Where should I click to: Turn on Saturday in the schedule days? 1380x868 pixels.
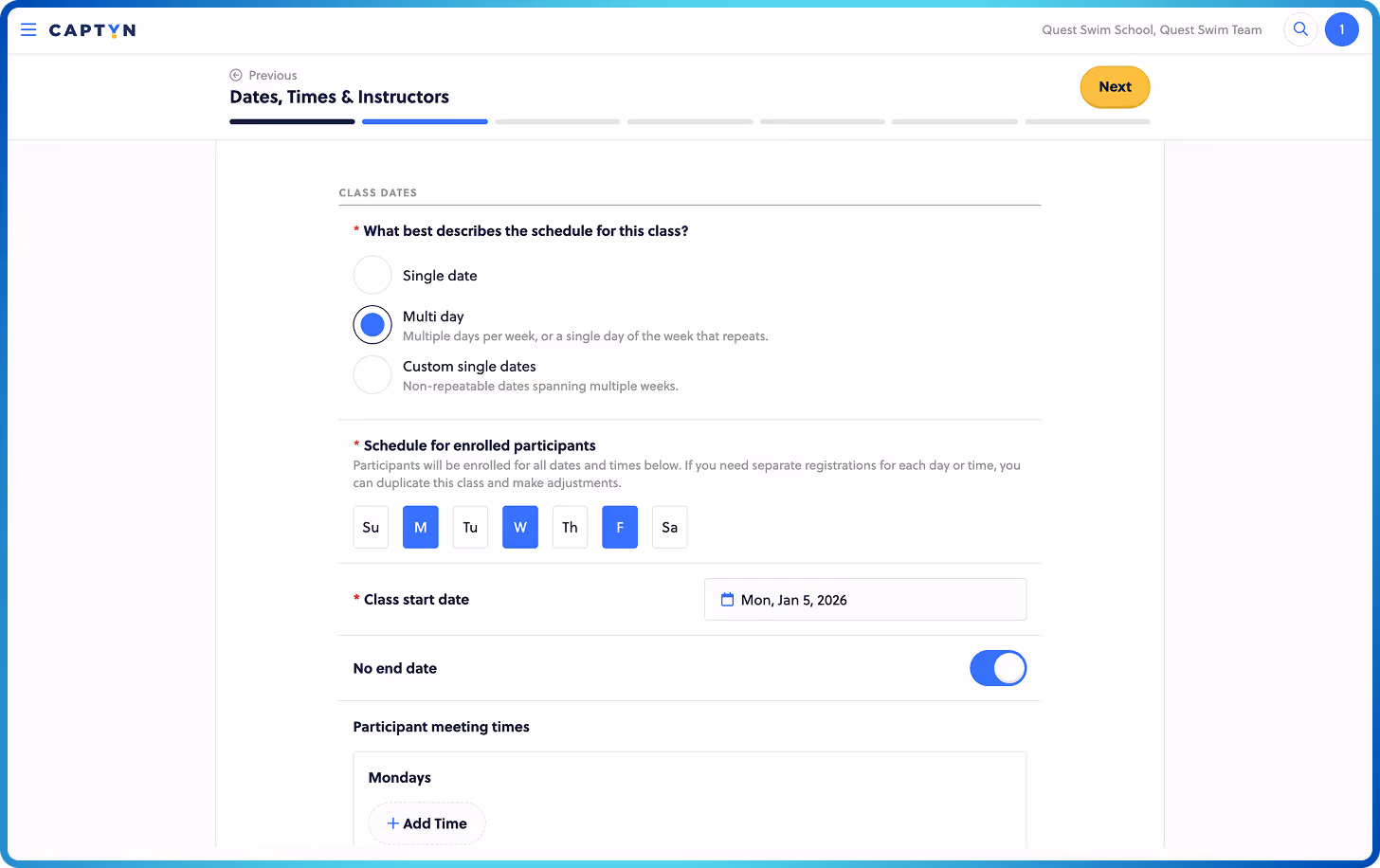pyautogui.click(x=669, y=527)
